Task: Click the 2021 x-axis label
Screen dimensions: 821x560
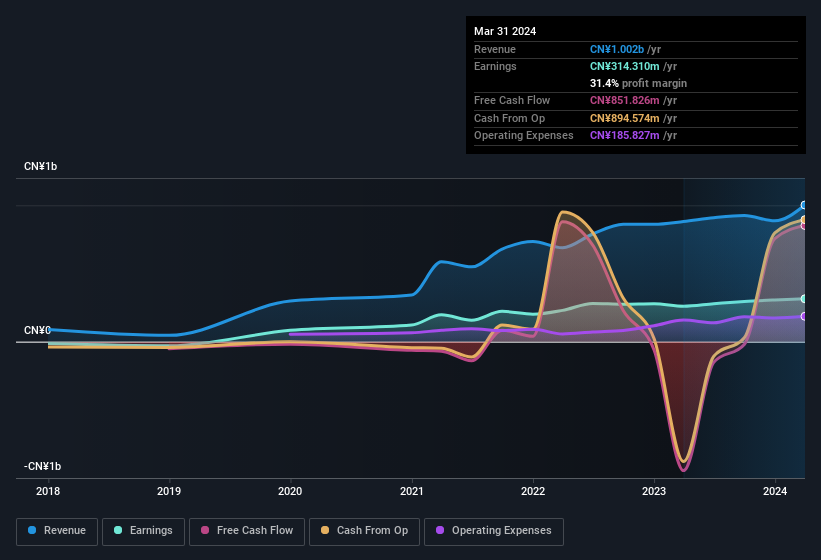Action: (412, 491)
